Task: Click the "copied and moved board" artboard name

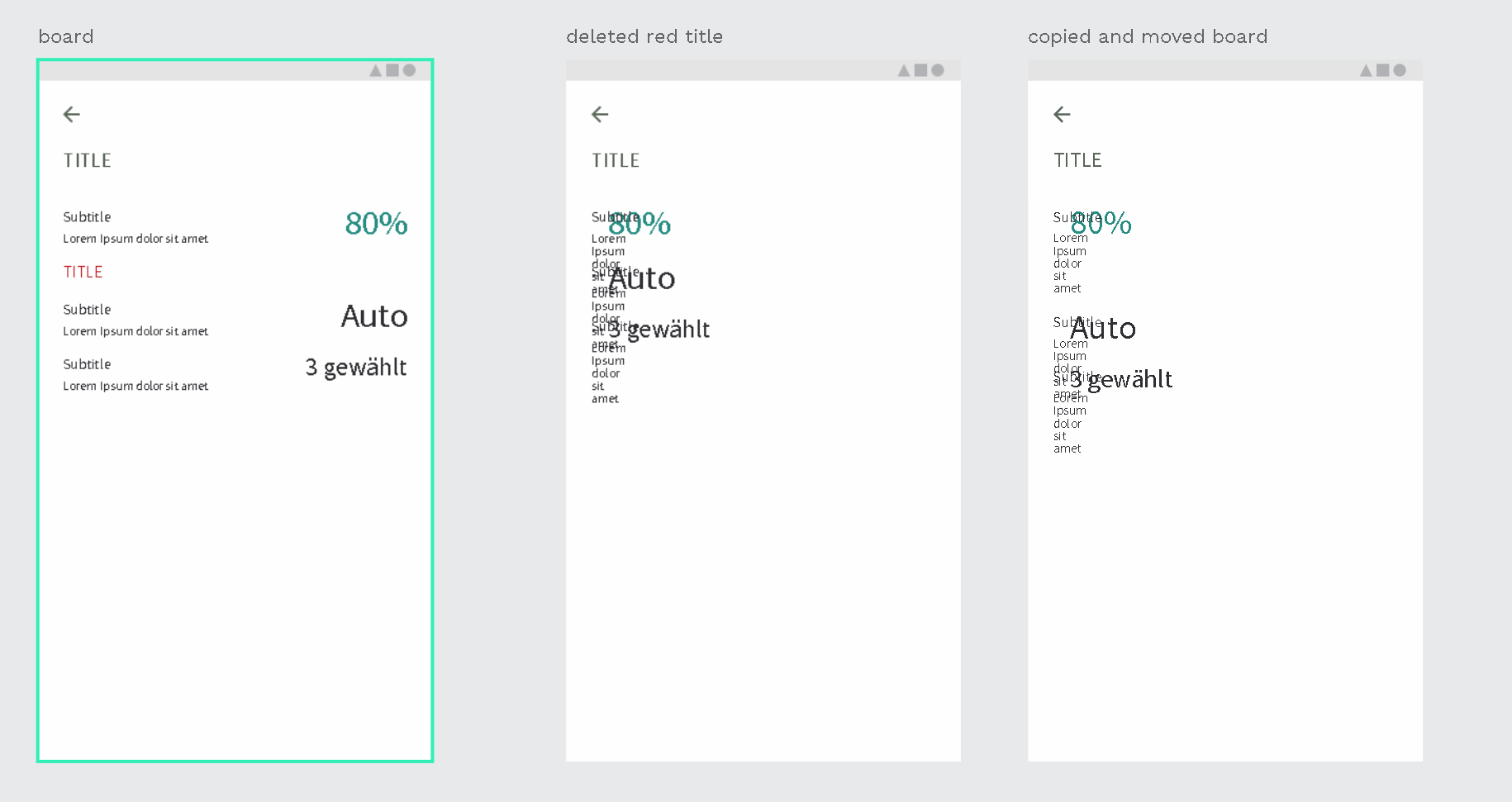Action: pyautogui.click(x=1148, y=36)
